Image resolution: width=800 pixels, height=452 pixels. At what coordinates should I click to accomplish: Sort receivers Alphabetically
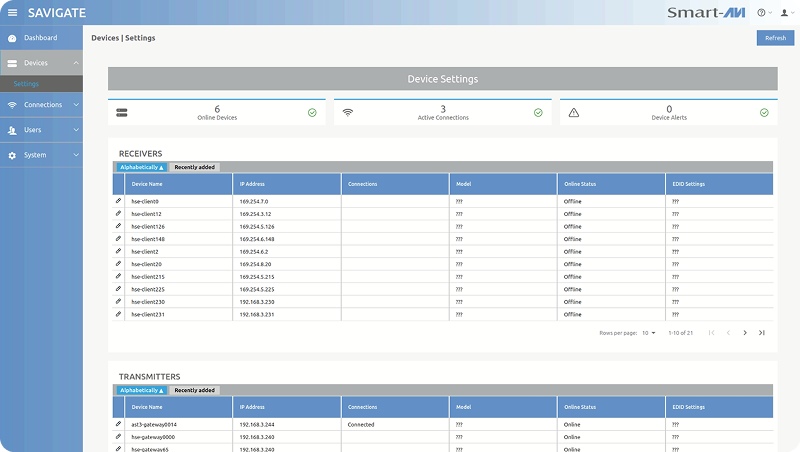pos(142,167)
